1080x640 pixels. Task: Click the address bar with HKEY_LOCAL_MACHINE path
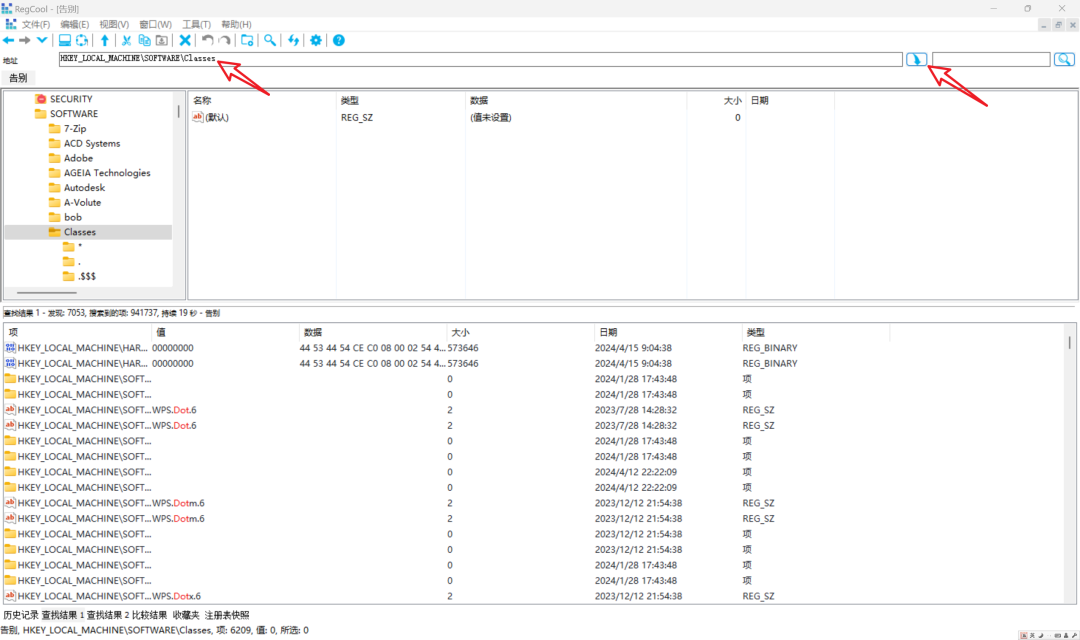tap(480, 59)
